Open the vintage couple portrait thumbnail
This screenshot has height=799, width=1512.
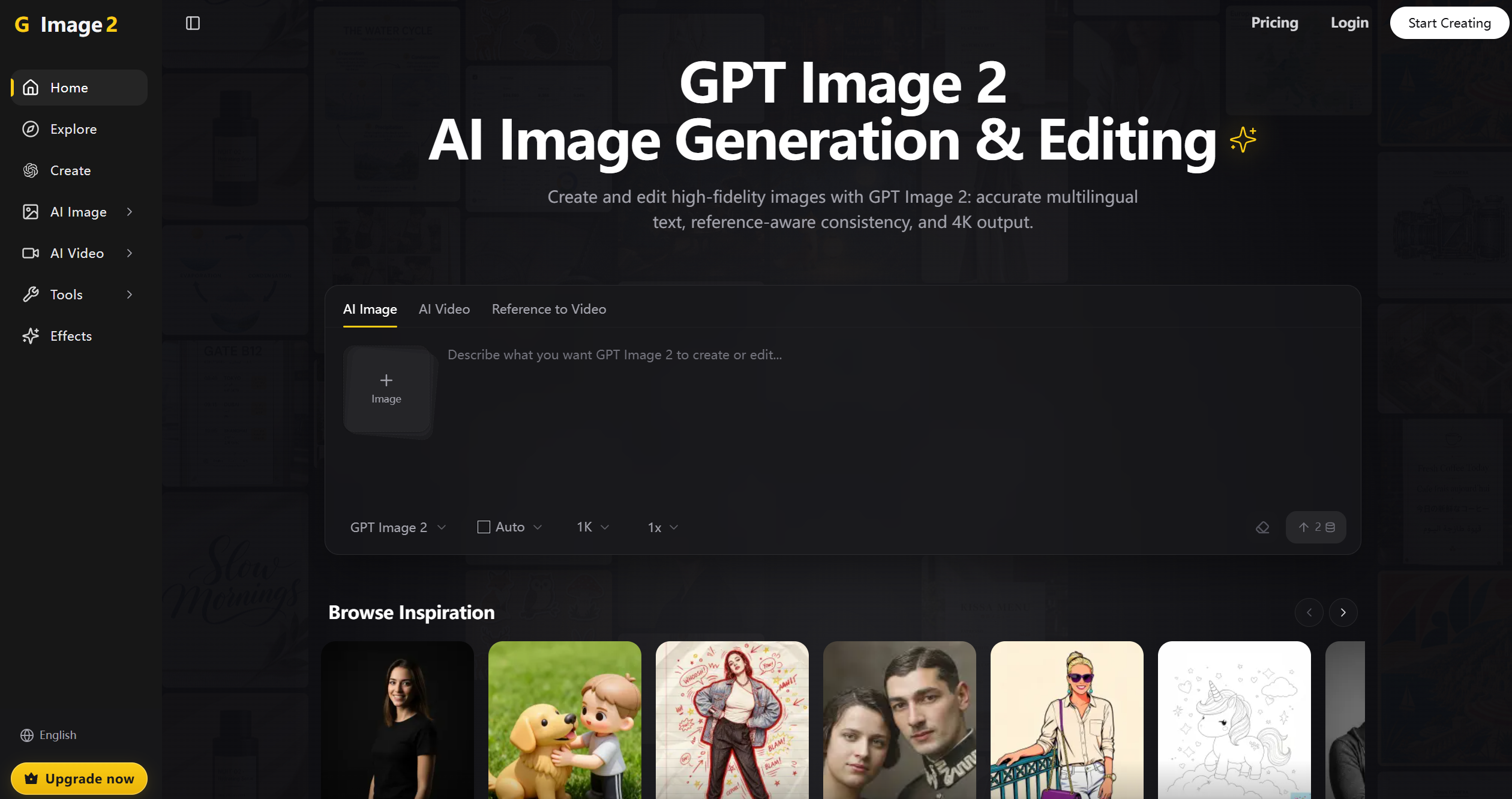(899, 720)
